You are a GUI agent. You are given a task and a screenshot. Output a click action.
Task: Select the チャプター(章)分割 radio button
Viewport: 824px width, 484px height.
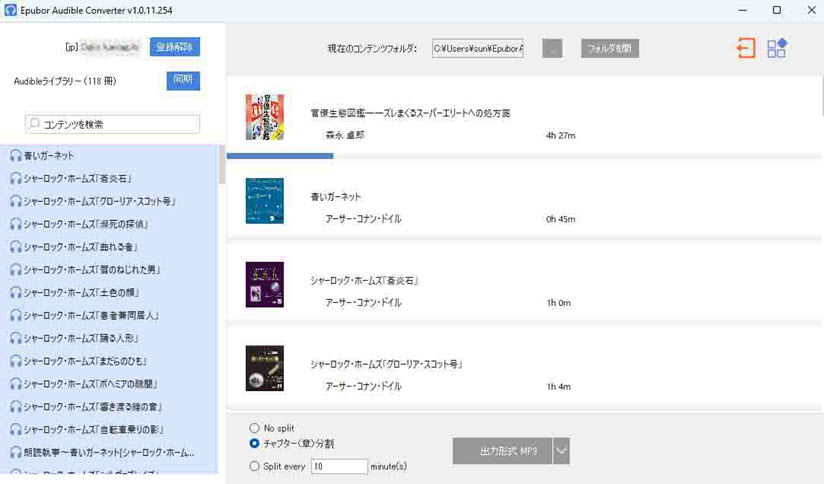[x=255, y=443]
